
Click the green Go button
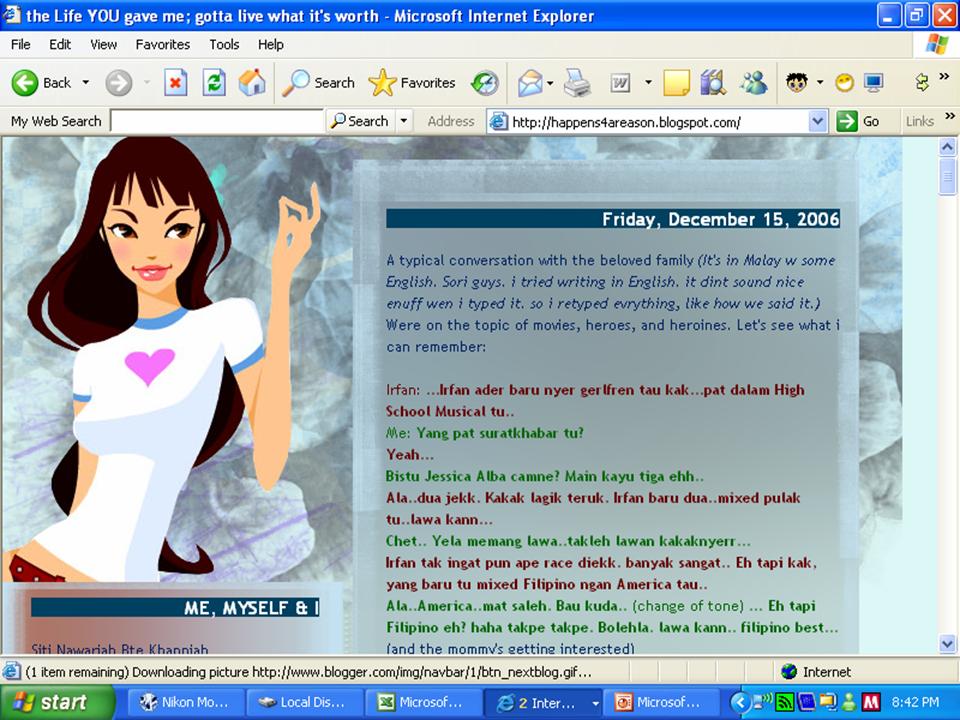click(859, 121)
